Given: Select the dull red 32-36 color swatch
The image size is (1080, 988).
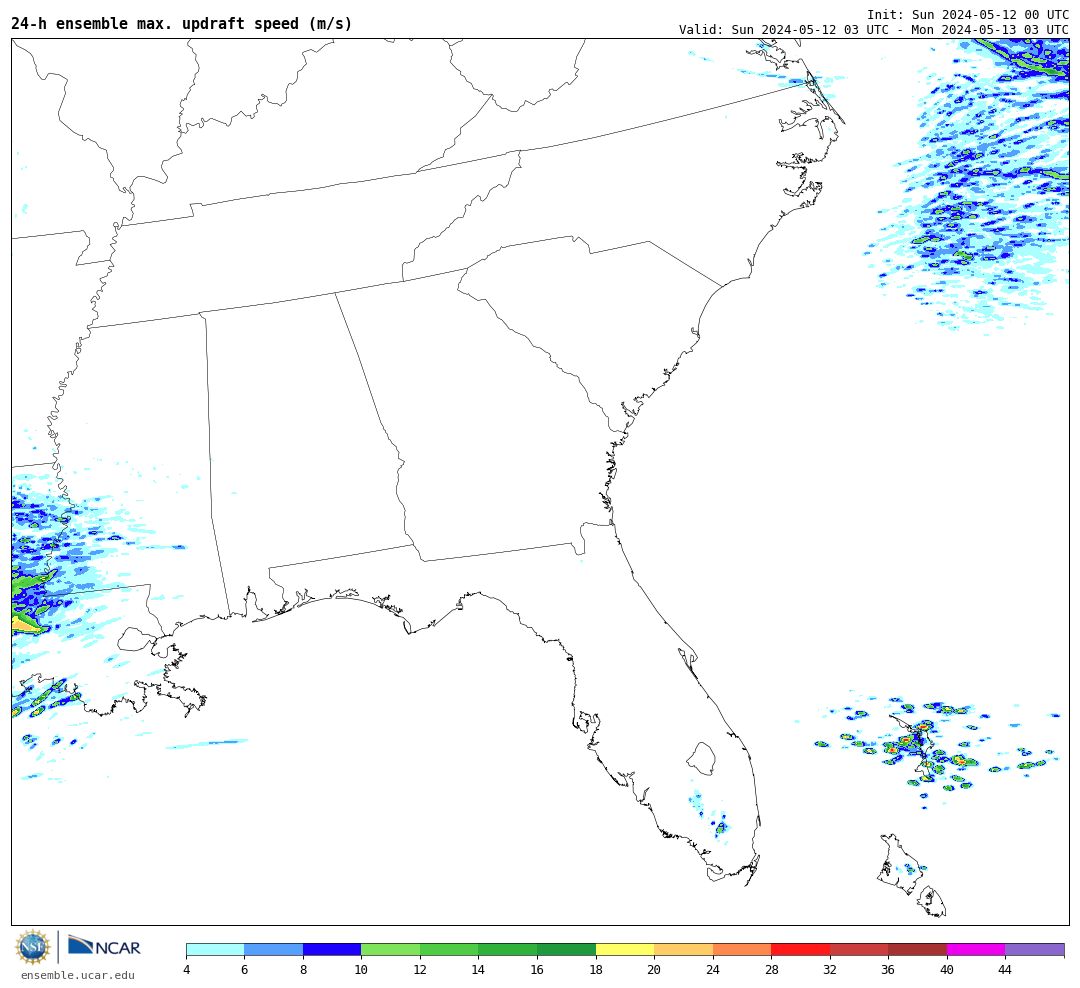Looking at the screenshot, I should tap(859, 949).
